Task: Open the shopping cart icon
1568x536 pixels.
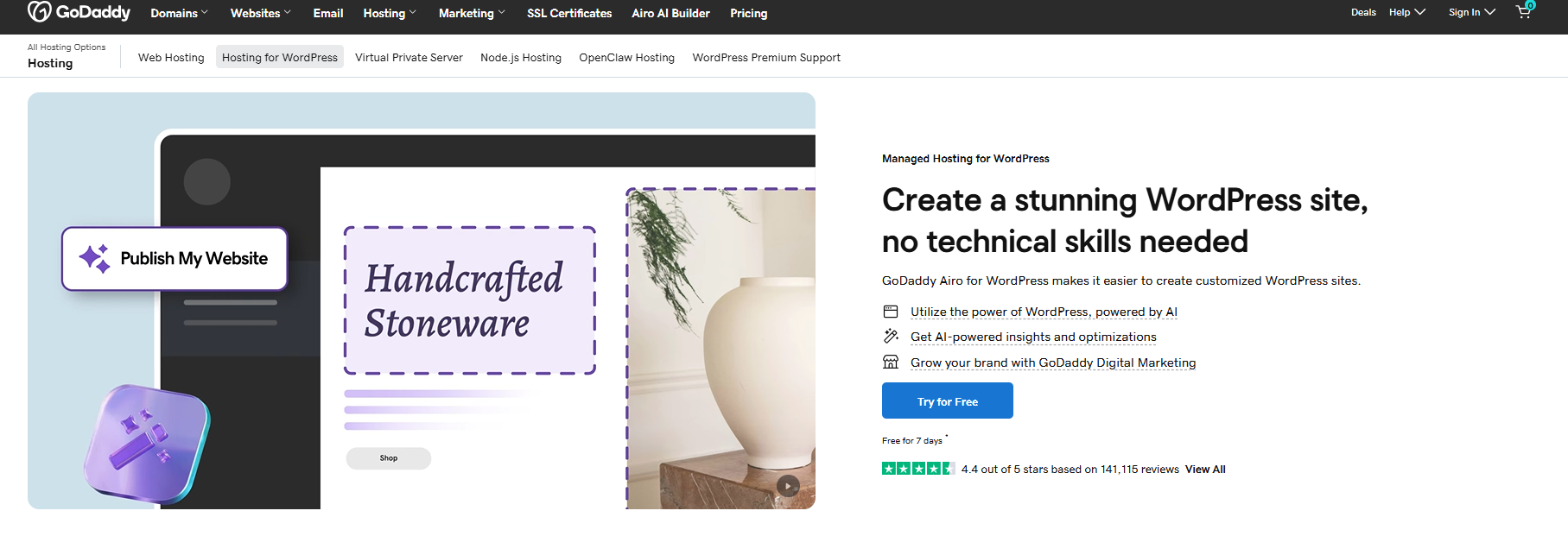Action: pos(1525,11)
